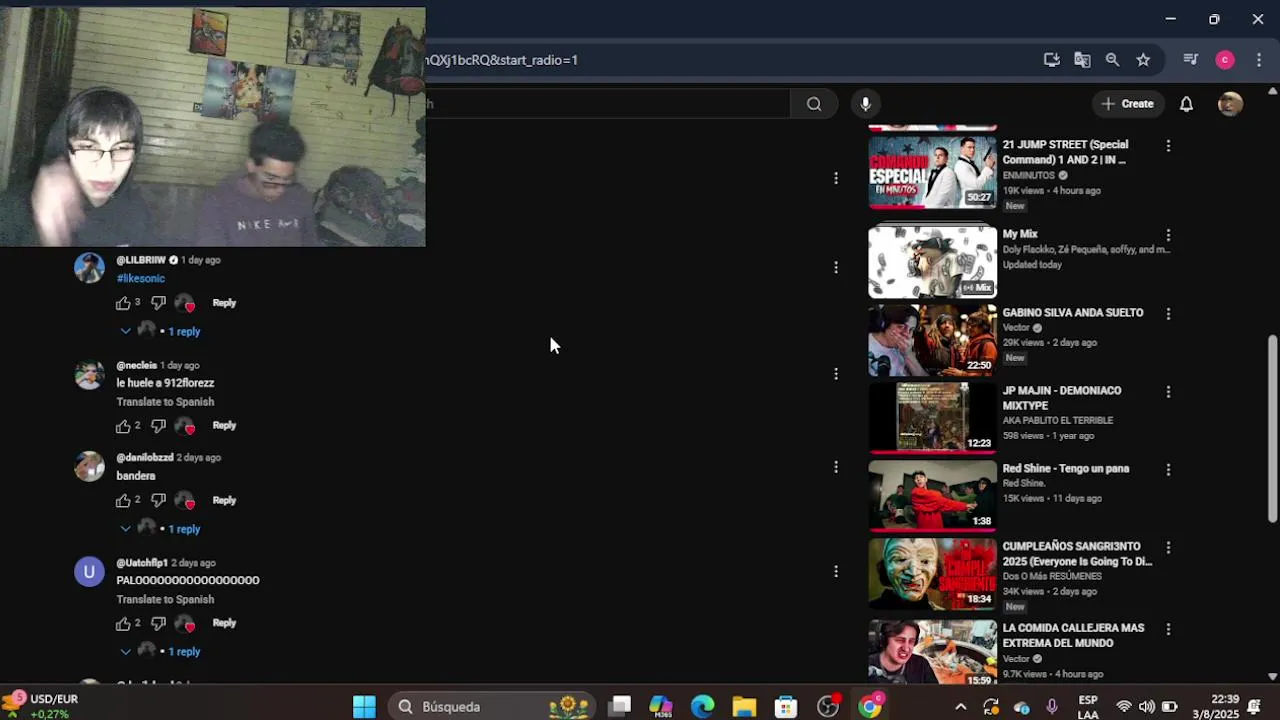Screen dimensions: 1280x720
Task: Translate @necleis comment to Spanish
Action: click(165, 402)
